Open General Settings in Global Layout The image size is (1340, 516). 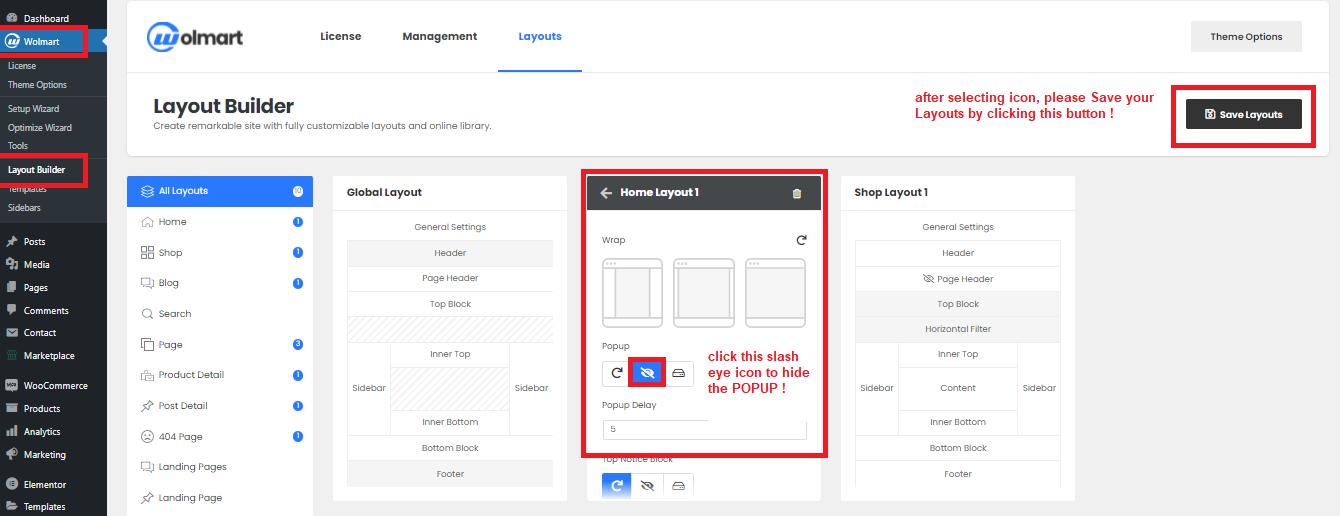[x=450, y=227]
